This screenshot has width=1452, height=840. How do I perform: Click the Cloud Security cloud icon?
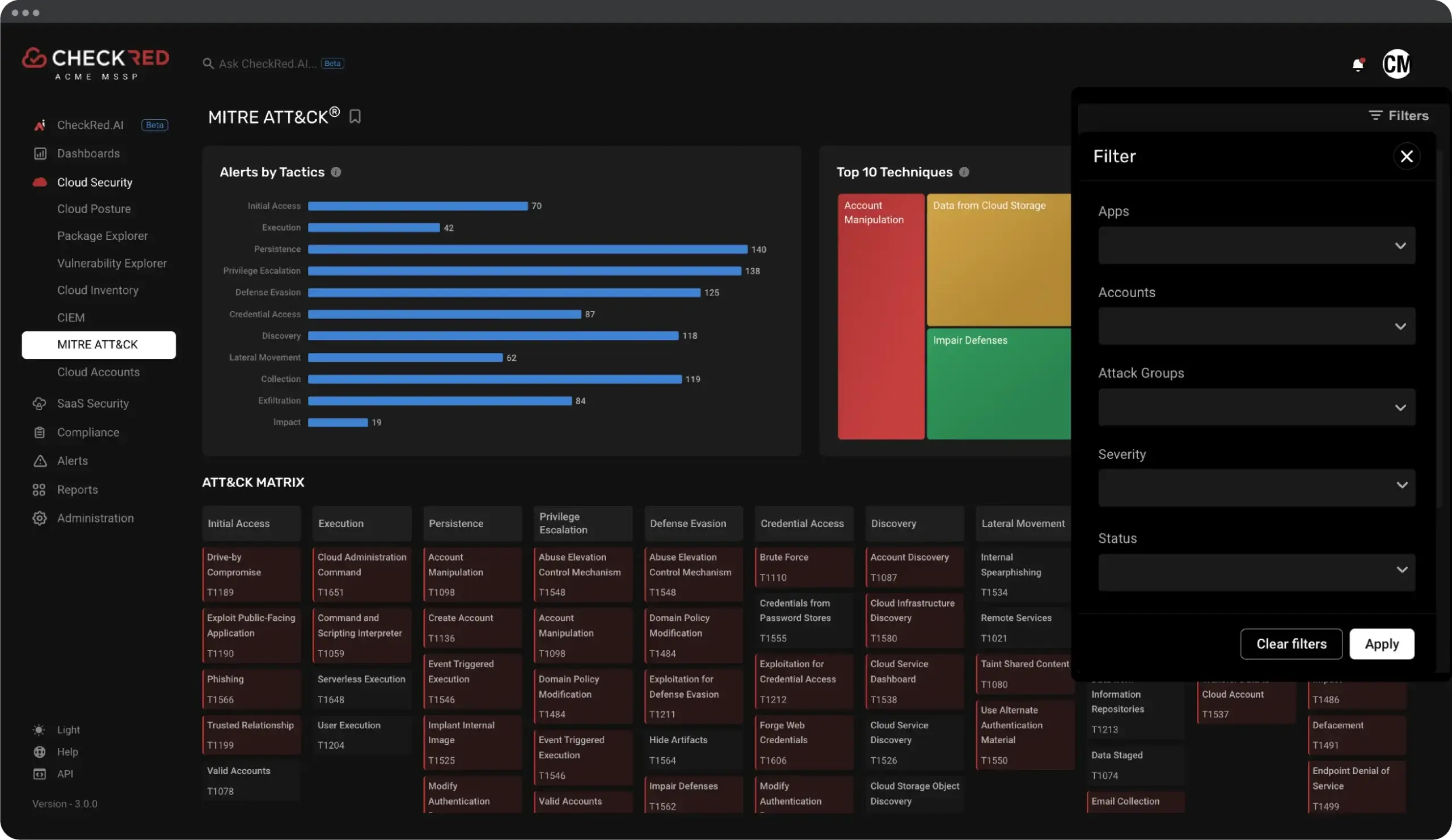click(39, 182)
